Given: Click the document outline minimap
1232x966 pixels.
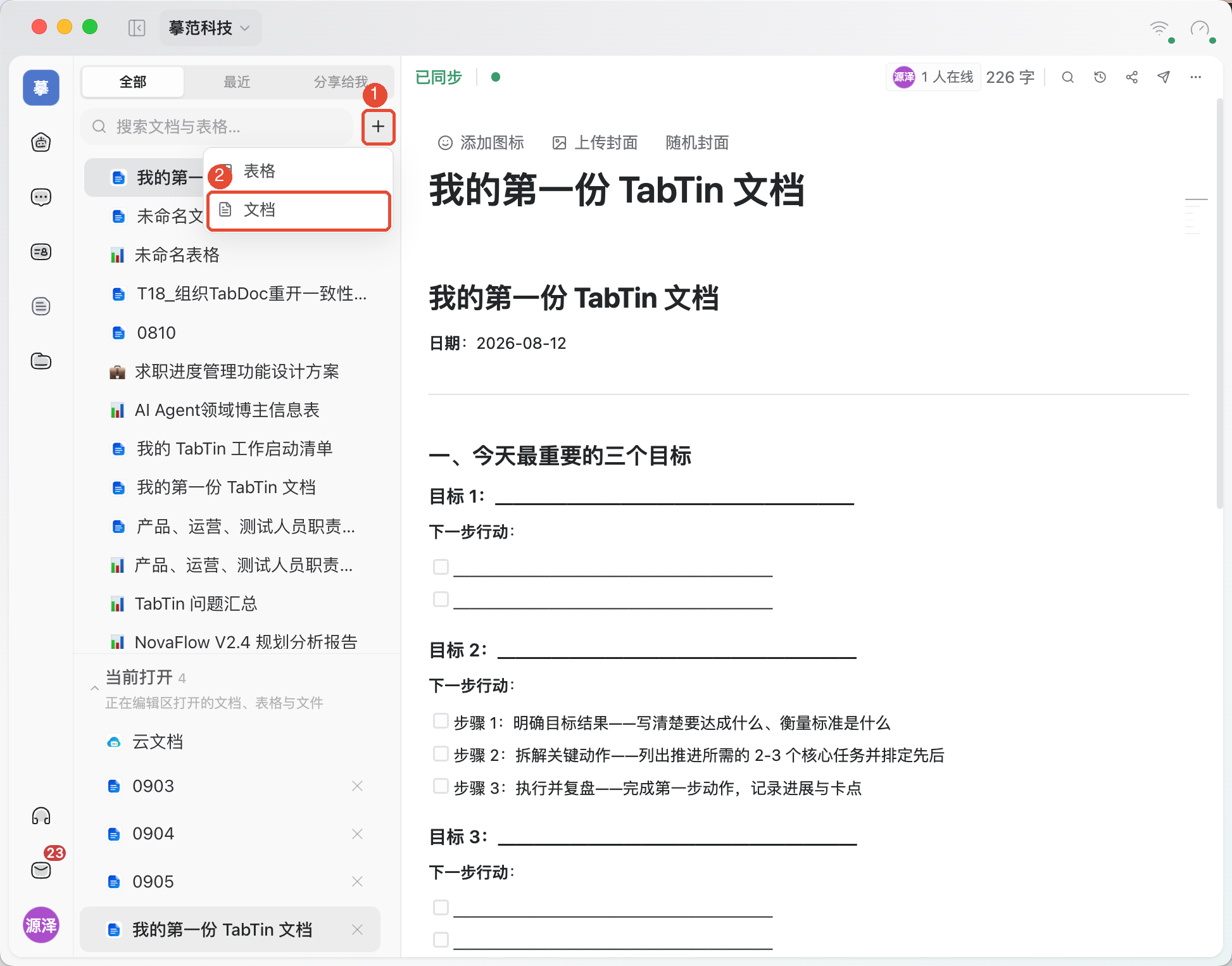Looking at the screenshot, I should coord(1195,216).
